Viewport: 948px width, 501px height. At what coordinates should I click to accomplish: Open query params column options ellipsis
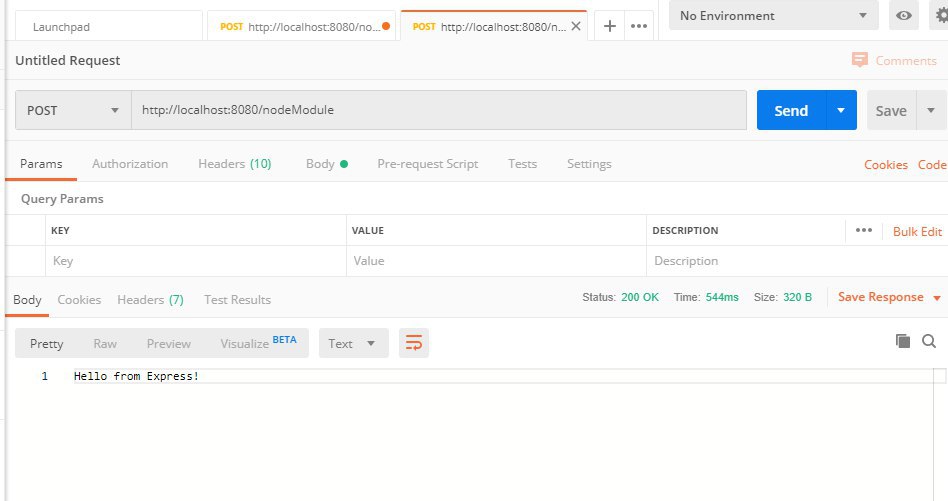click(864, 230)
